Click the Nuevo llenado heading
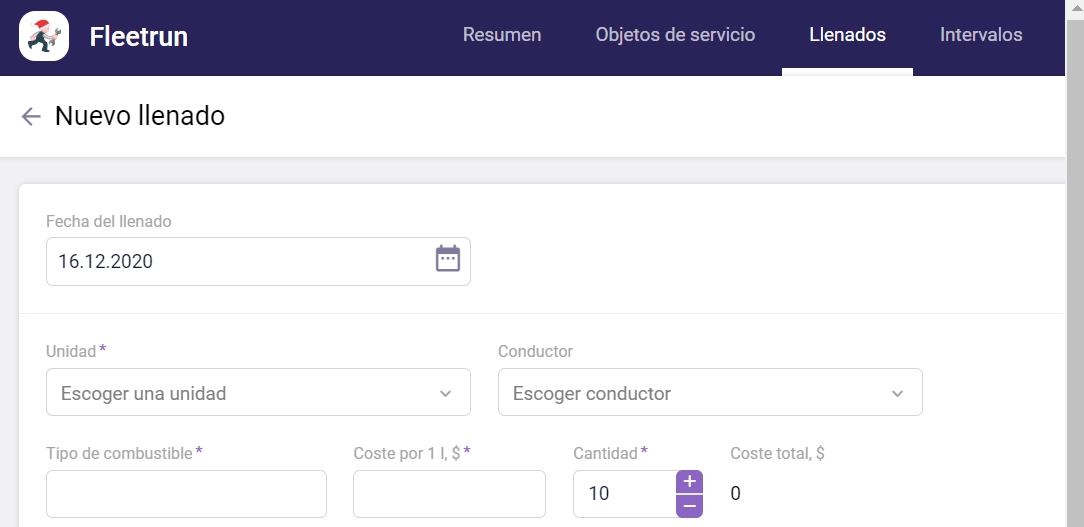 click(140, 115)
